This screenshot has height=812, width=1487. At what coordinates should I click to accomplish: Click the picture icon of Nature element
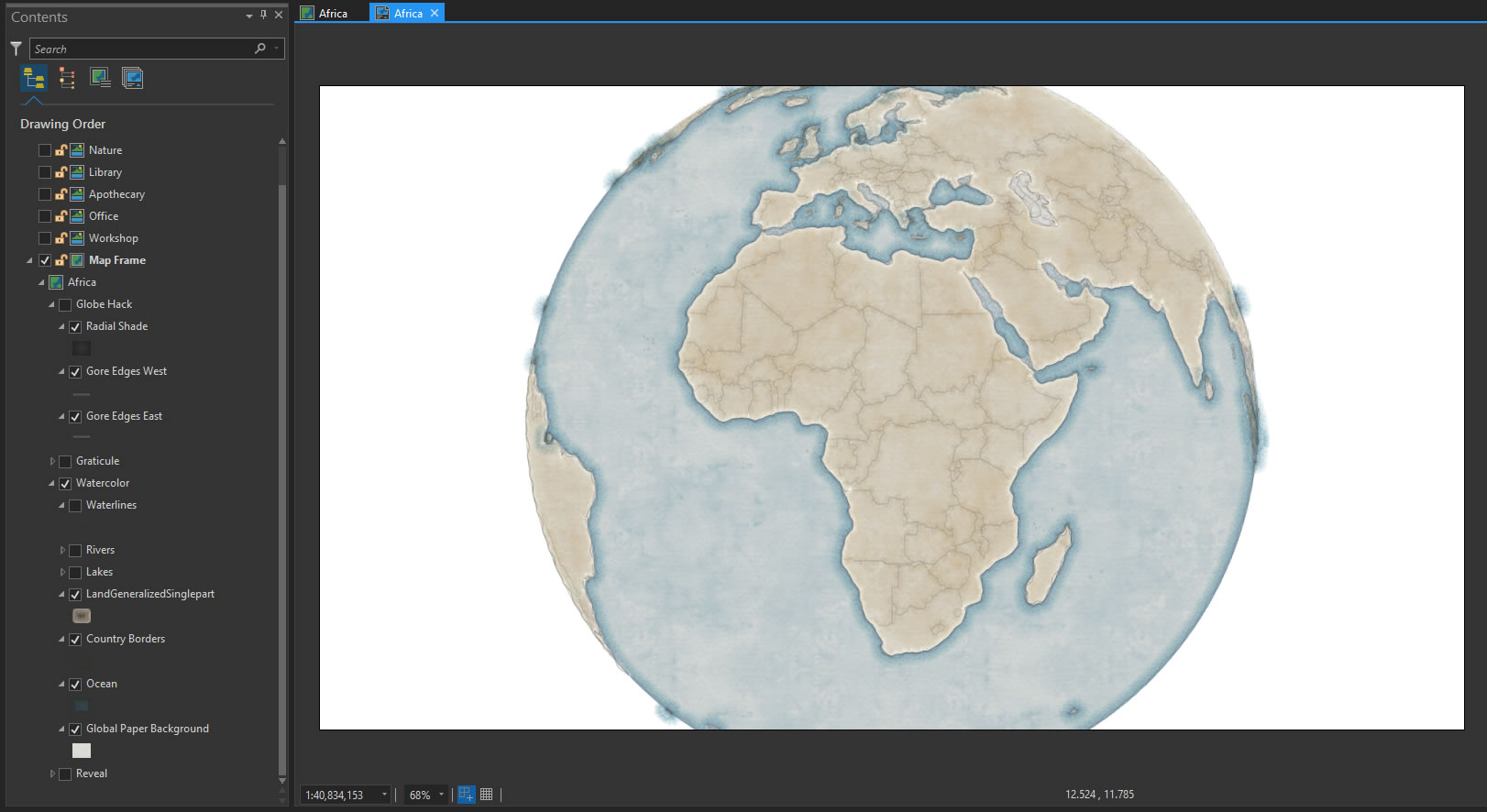point(78,150)
